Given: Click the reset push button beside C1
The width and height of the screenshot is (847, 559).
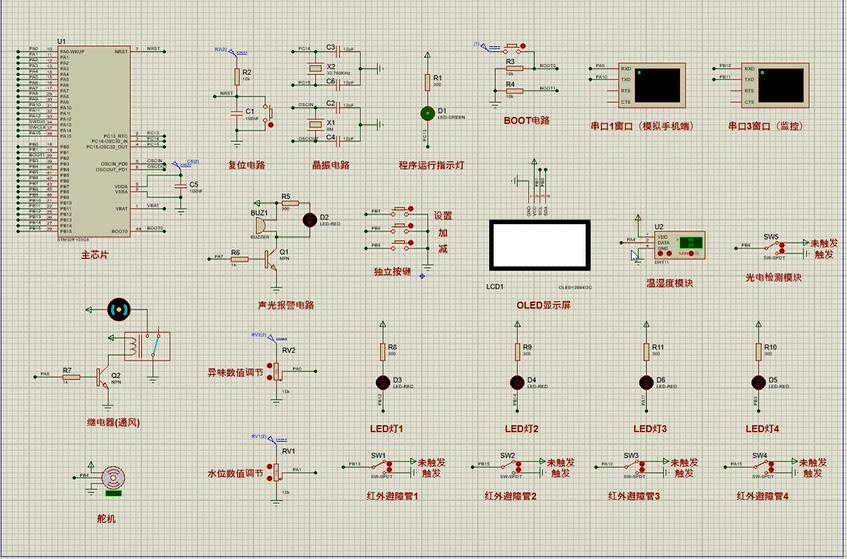Looking at the screenshot, I should pyautogui.click(x=268, y=114).
